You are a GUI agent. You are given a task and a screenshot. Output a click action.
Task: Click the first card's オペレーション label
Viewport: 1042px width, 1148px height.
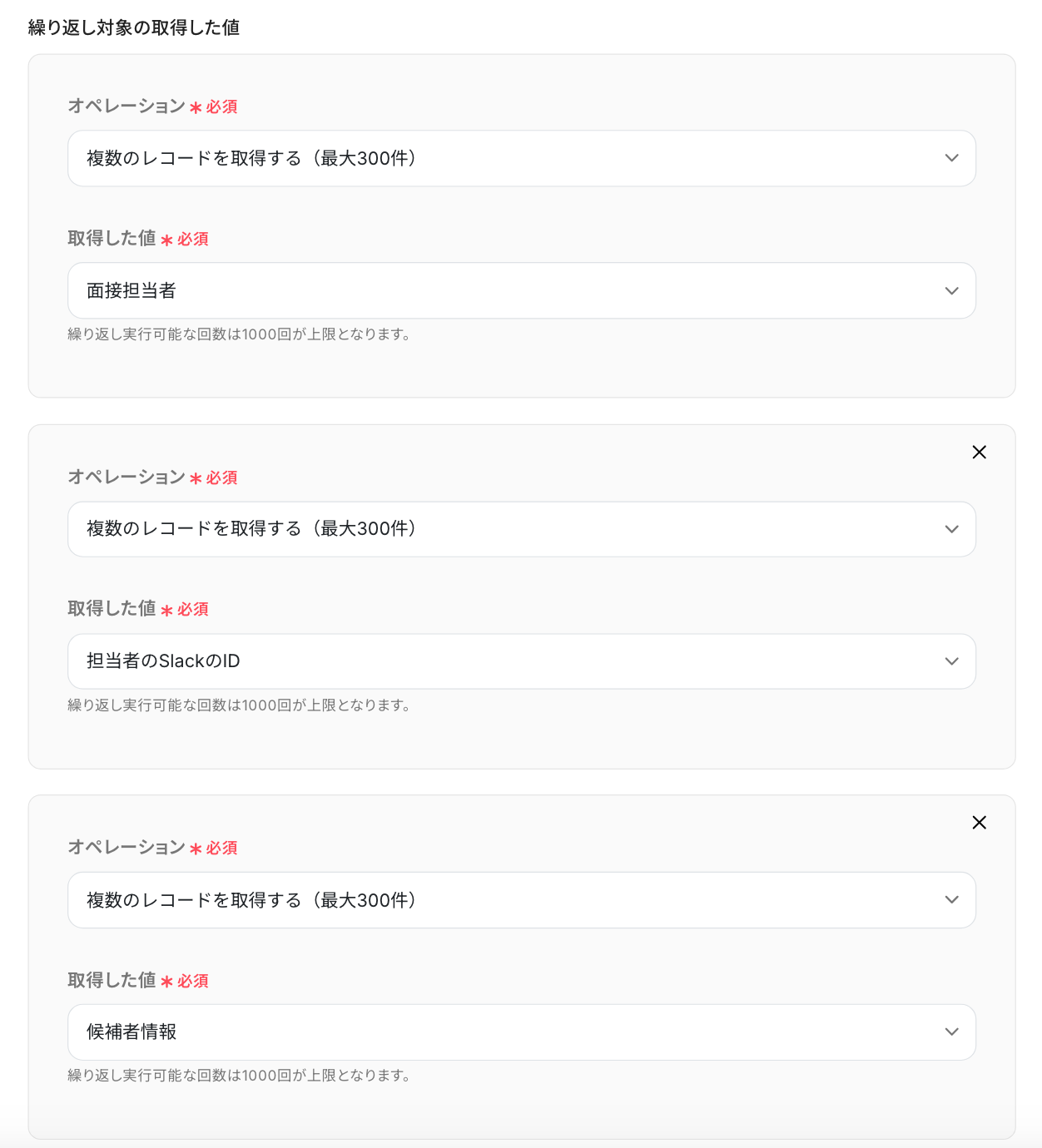[127, 106]
